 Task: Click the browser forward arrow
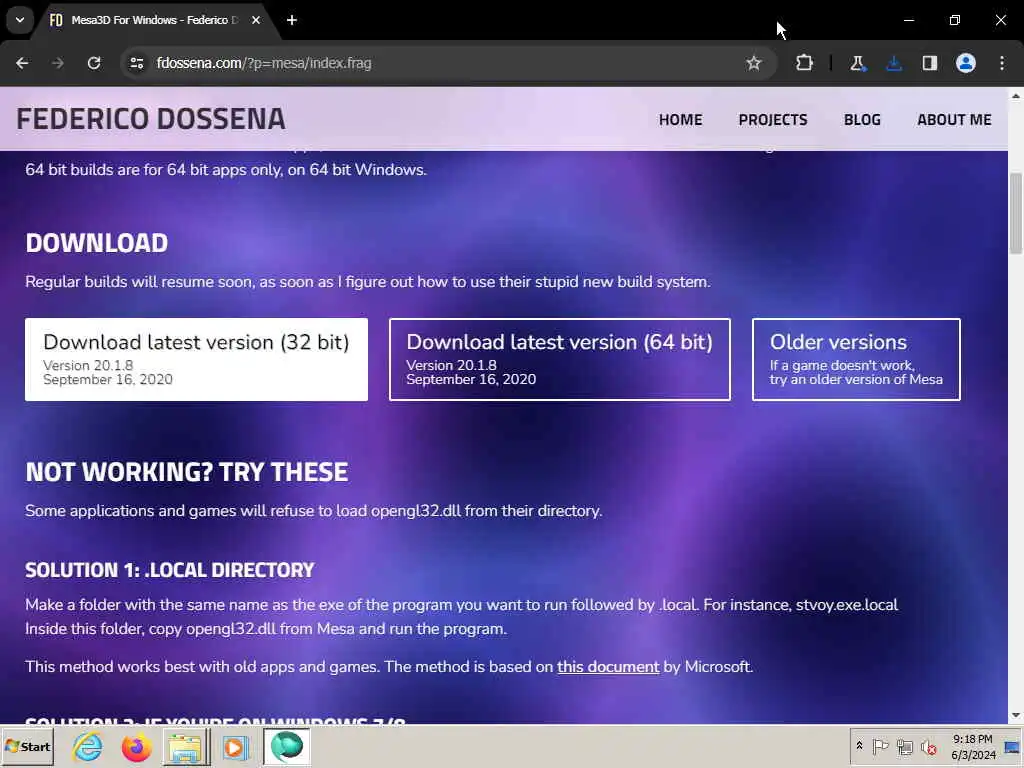[58, 63]
